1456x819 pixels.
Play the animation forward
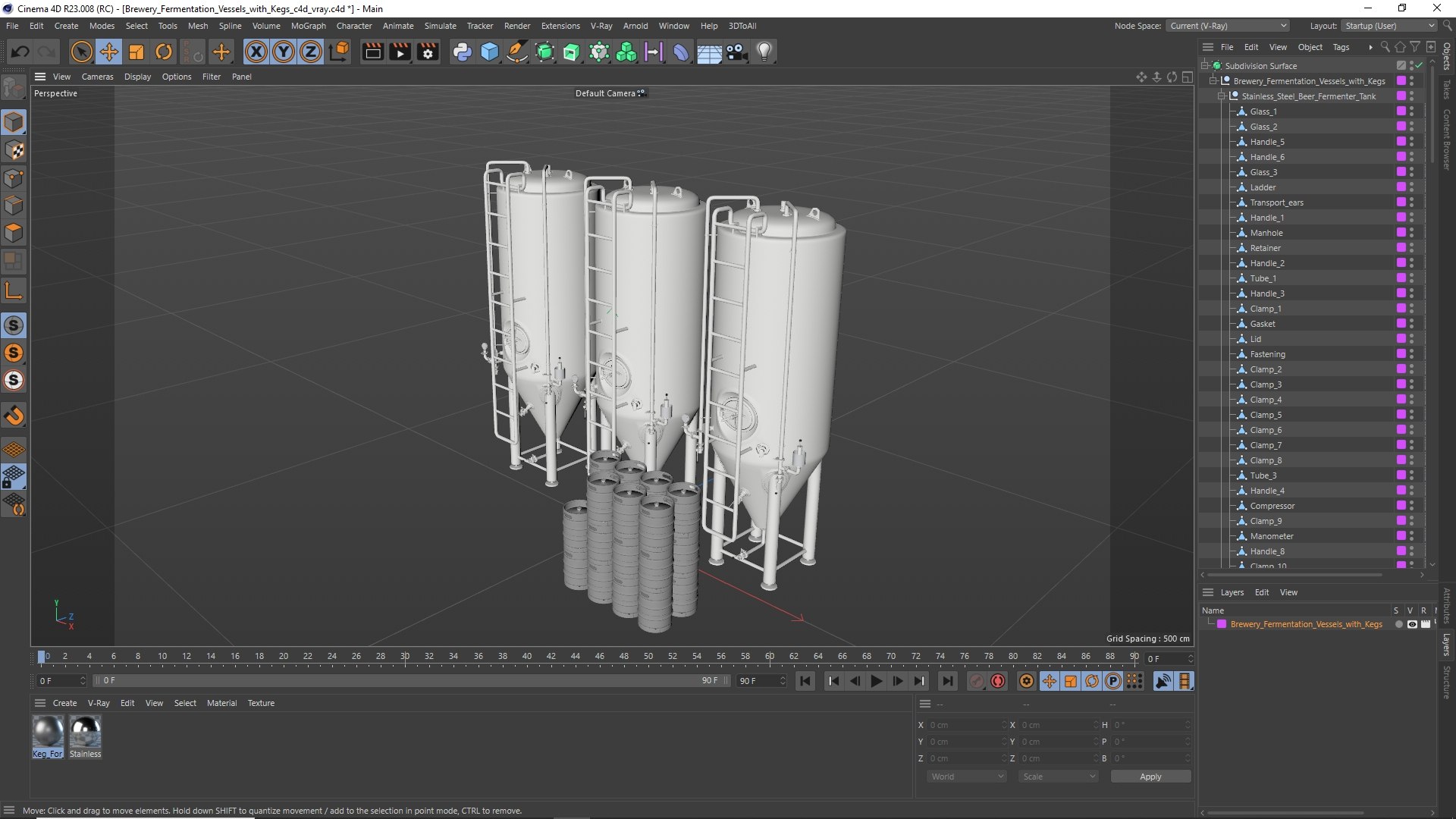pos(877,681)
